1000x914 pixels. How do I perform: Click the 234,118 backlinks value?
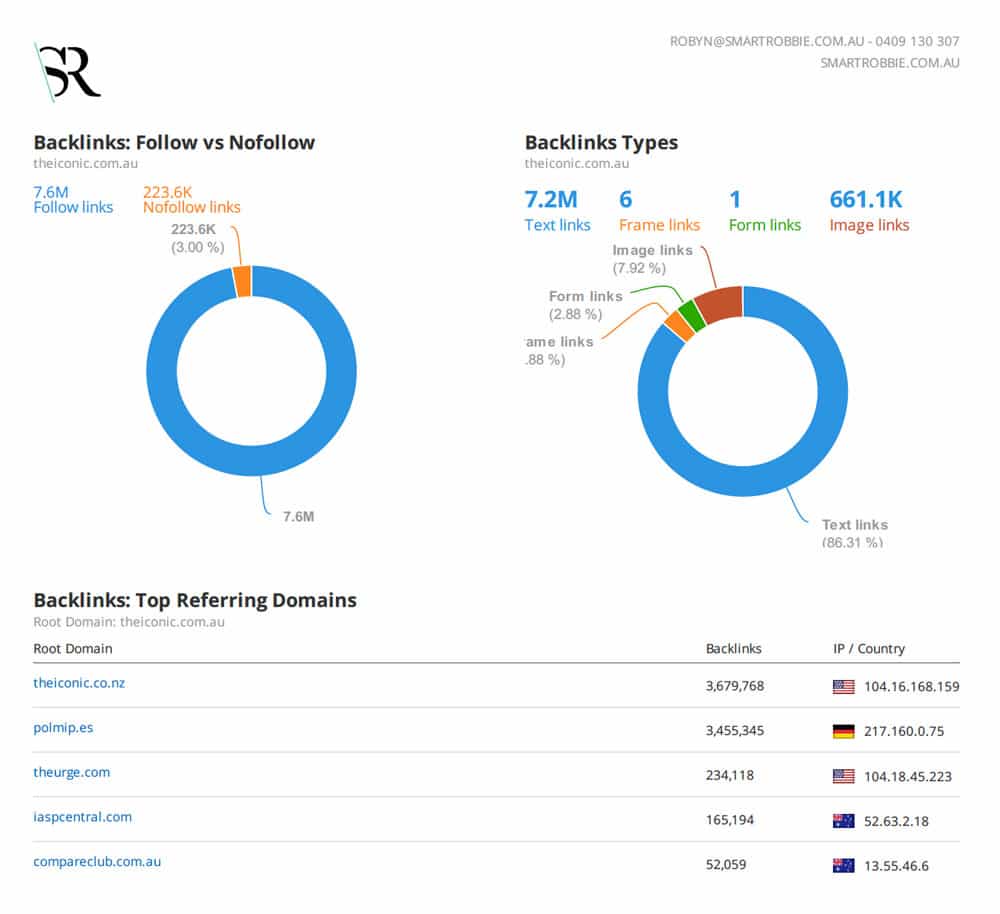pos(730,776)
